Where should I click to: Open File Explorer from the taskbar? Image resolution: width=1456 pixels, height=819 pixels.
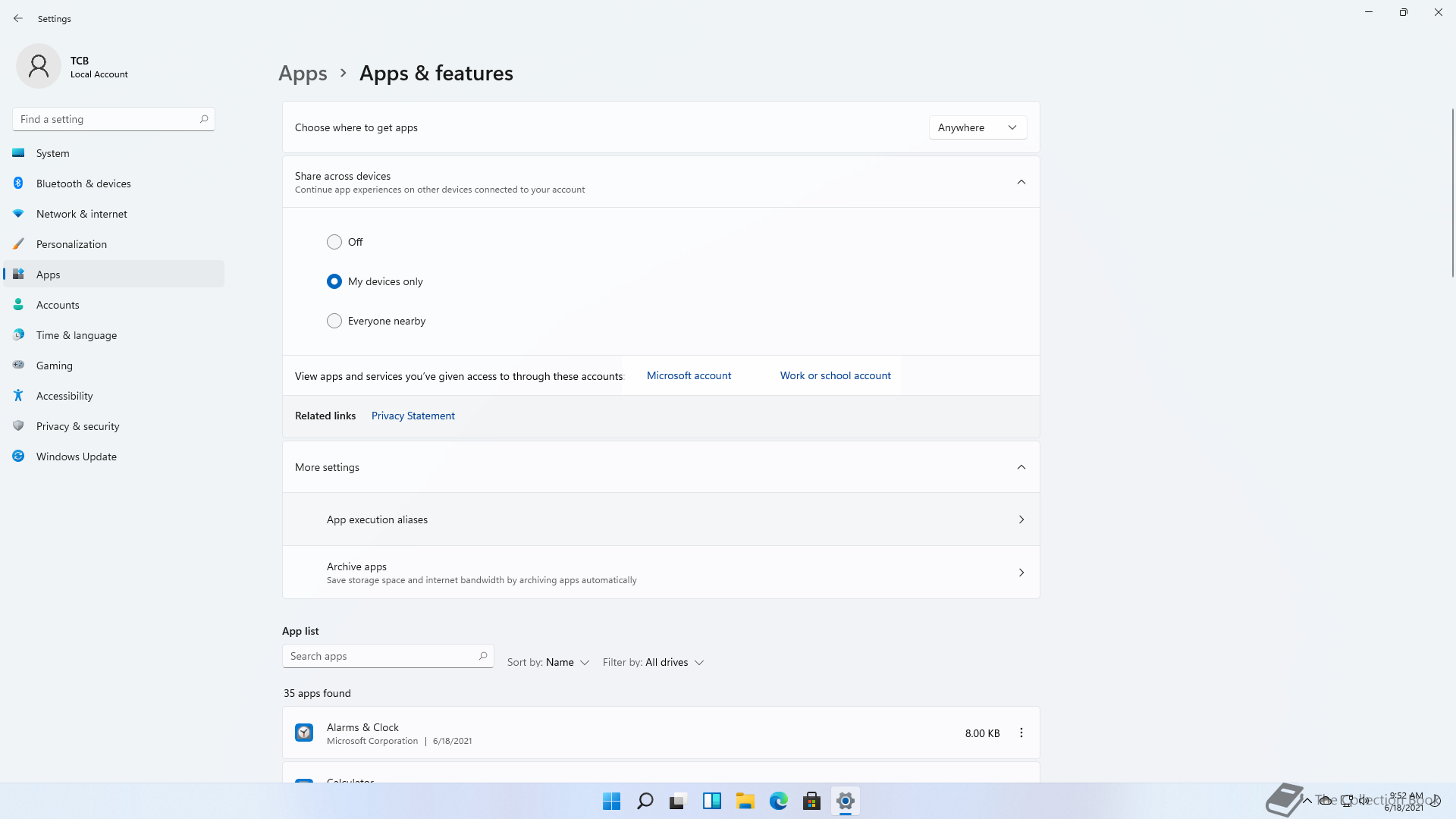click(745, 801)
